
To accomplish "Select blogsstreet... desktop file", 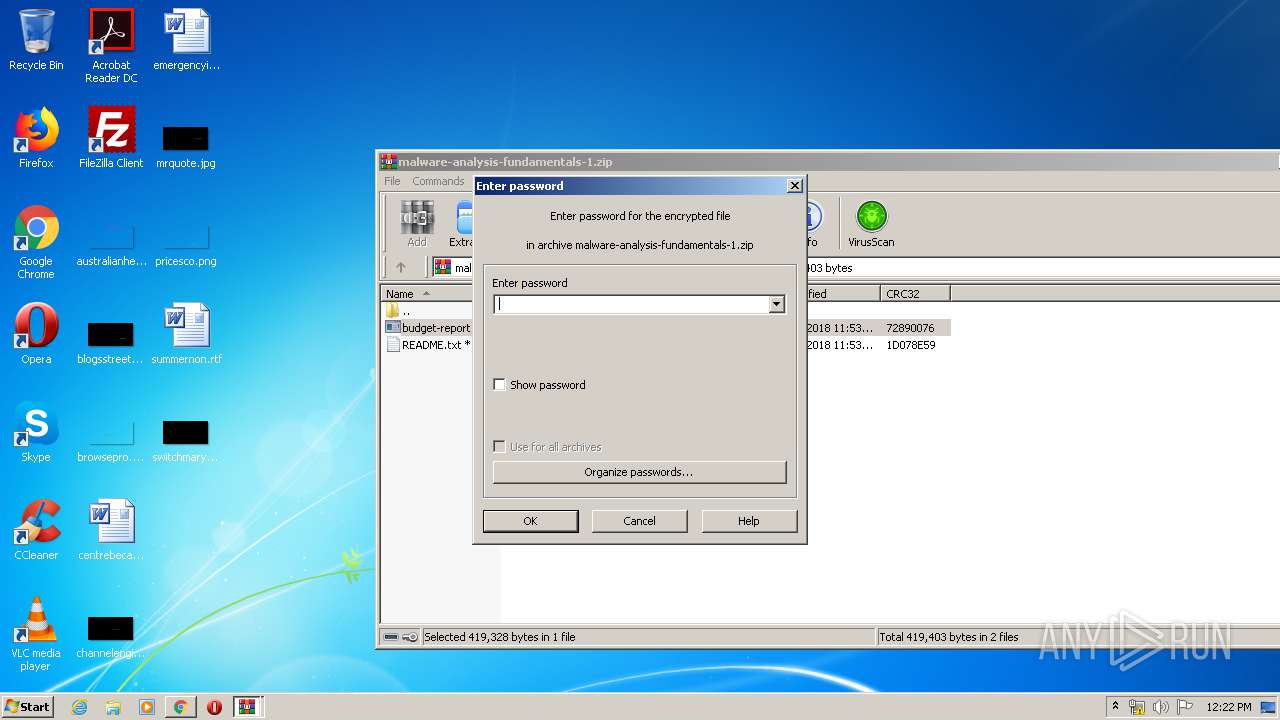I will click(x=111, y=342).
